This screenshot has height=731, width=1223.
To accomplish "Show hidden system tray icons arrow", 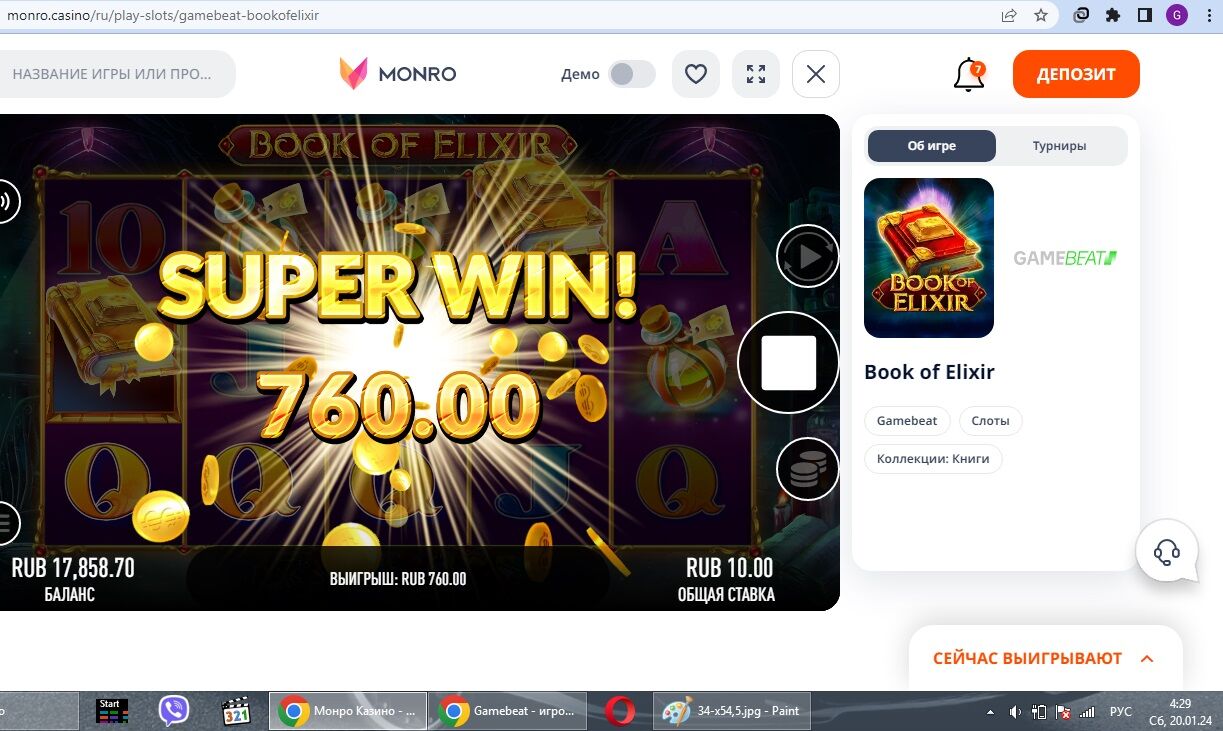I will (x=990, y=712).
